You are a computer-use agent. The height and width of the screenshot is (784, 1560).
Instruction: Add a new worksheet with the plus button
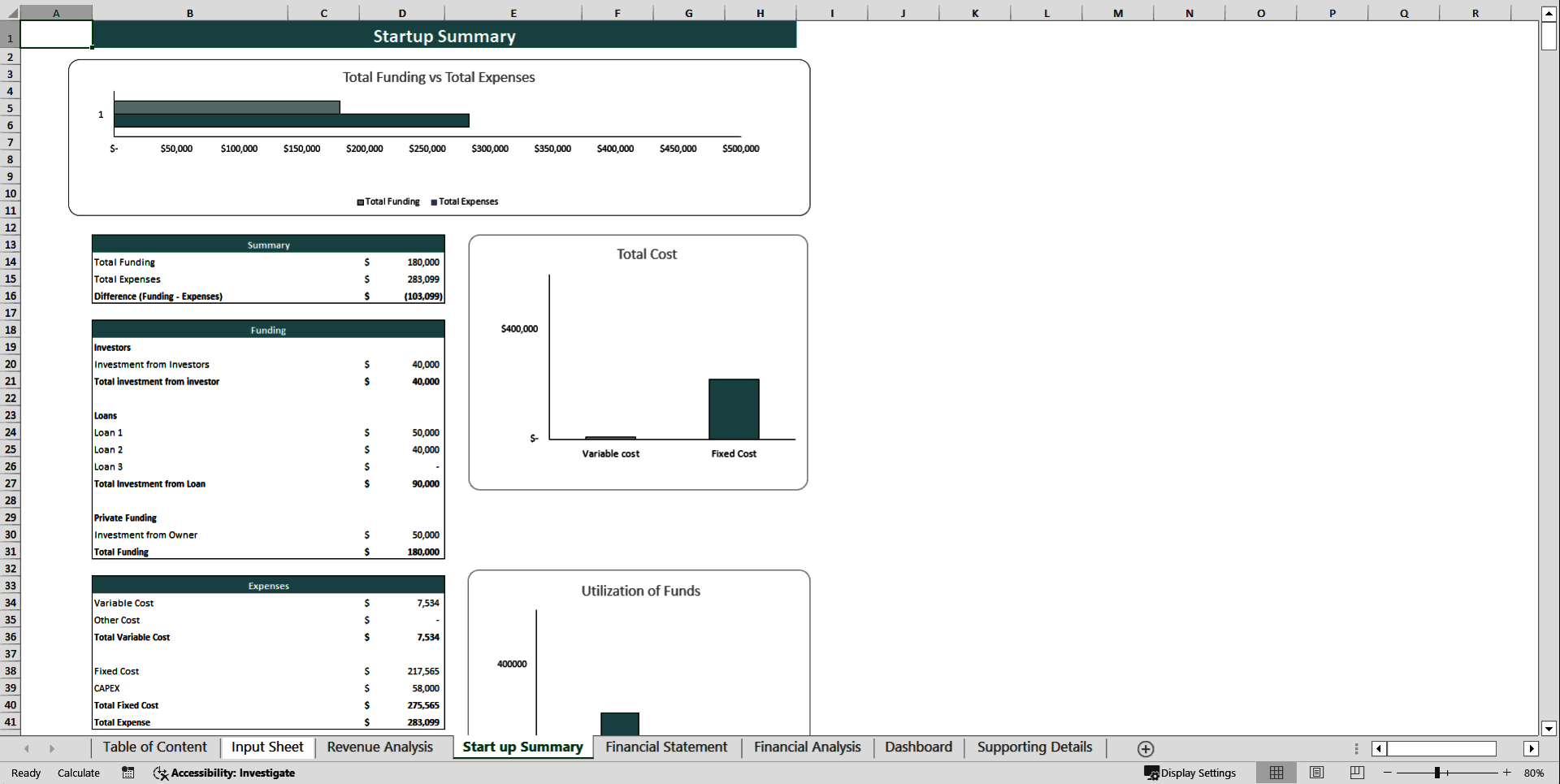click(x=1146, y=748)
